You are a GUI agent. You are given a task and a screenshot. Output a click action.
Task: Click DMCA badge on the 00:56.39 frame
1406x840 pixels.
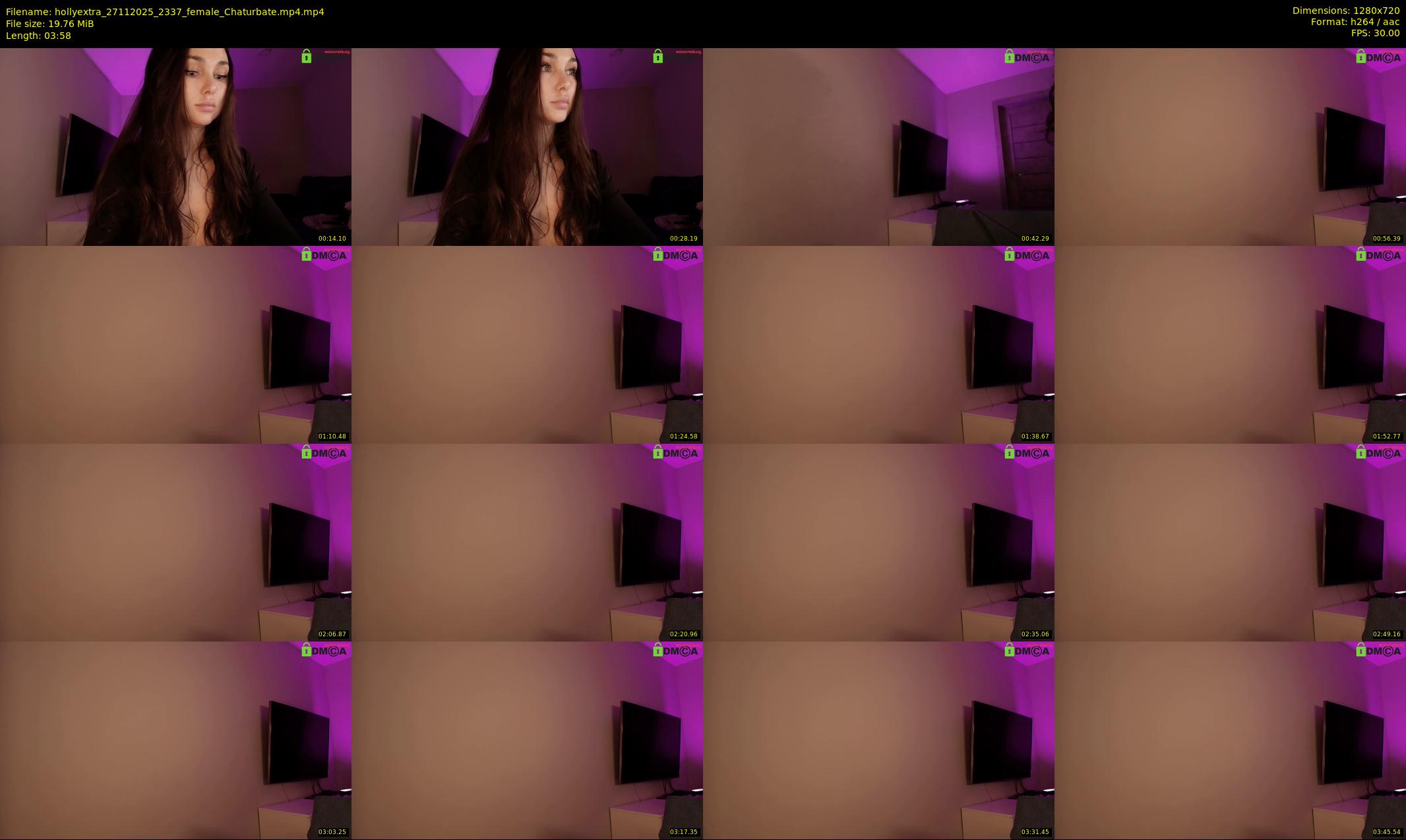click(1379, 57)
